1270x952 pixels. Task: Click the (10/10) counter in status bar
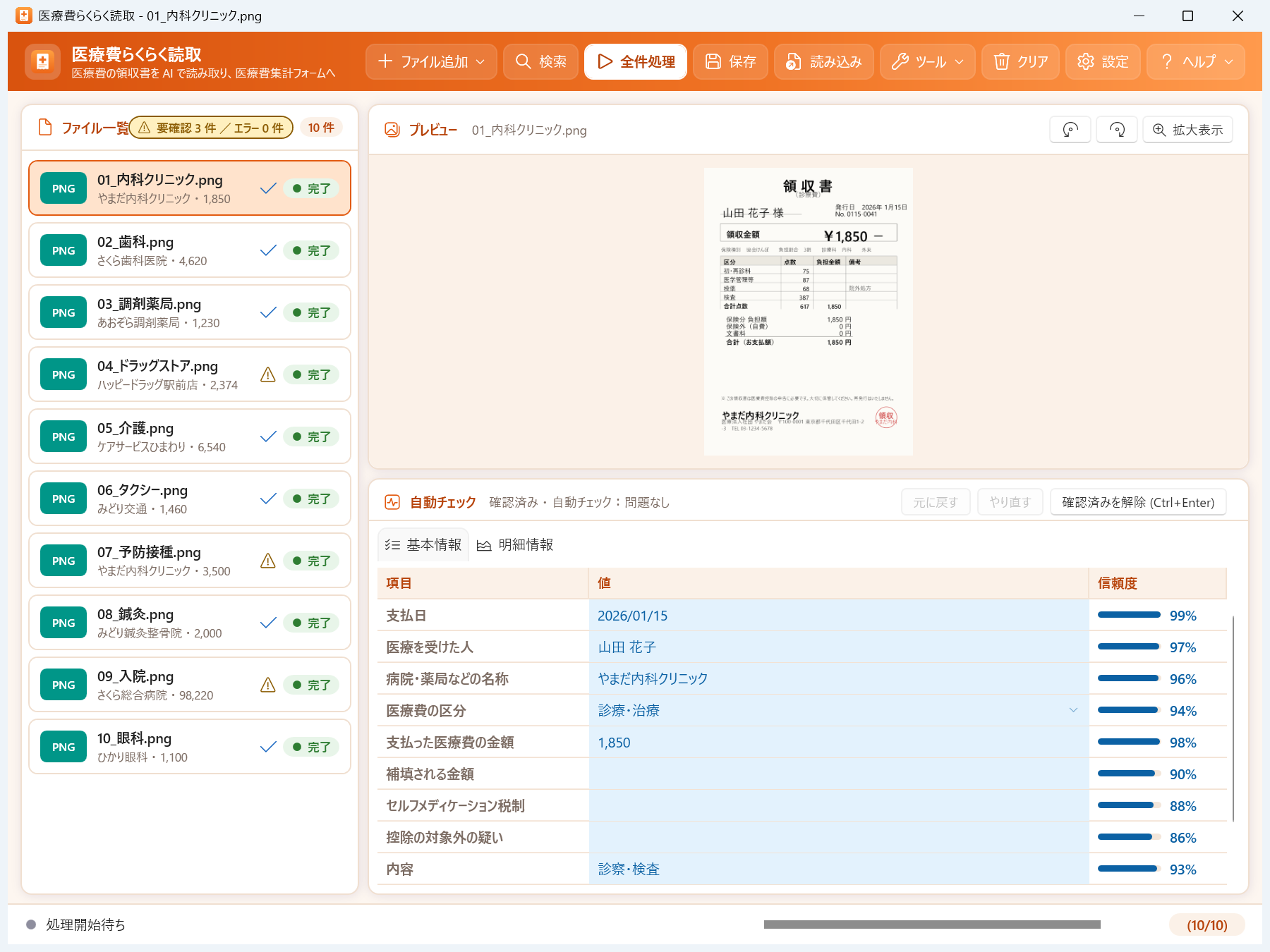(1206, 925)
